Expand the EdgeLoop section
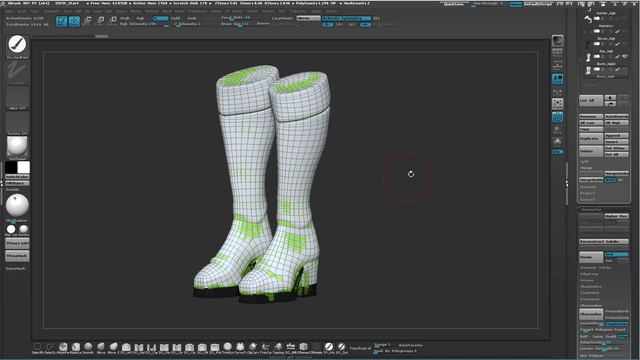The height and width of the screenshot is (360, 640). (x=589, y=274)
